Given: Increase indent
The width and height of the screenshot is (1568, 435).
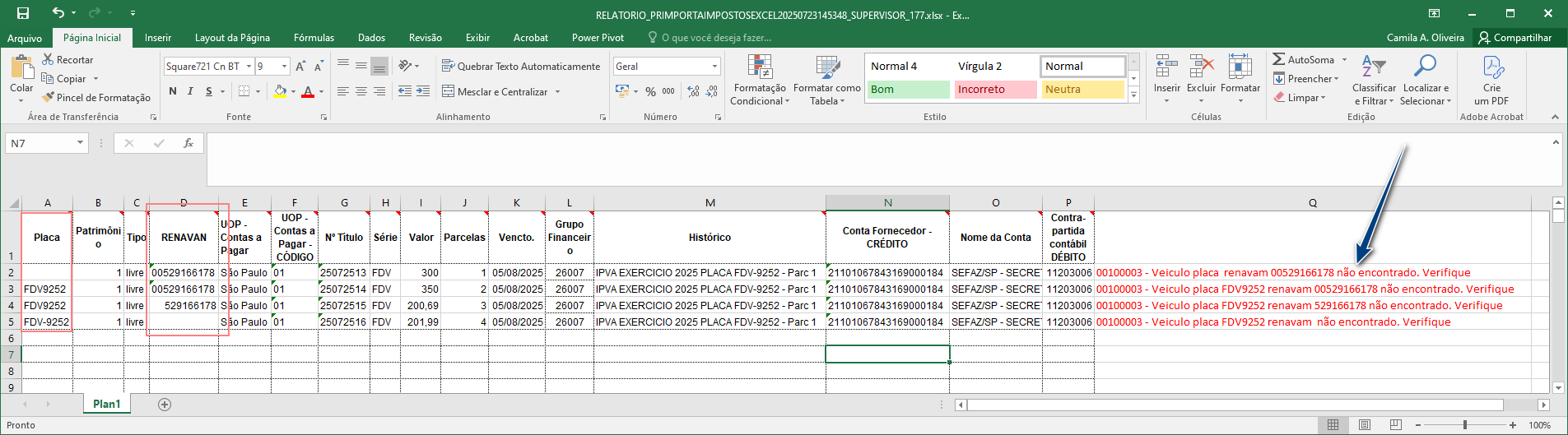Looking at the screenshot, I should tap(423, 91).
